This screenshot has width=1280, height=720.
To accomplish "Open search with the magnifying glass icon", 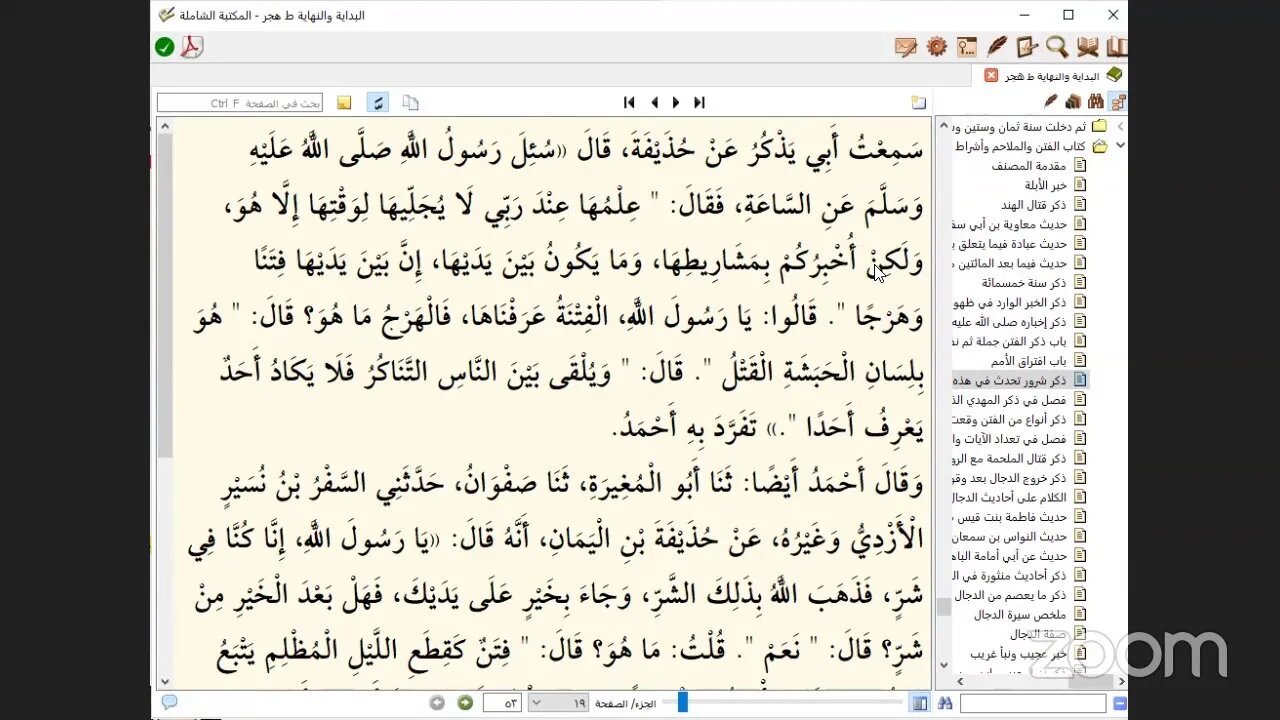I will click(1057, 46).
